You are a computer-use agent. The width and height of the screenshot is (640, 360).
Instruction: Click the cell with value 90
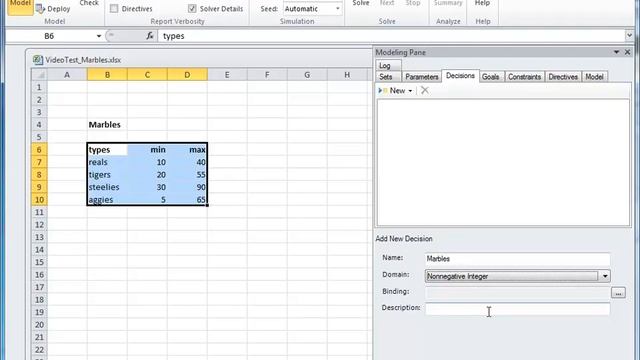click(x=187, y=187)
